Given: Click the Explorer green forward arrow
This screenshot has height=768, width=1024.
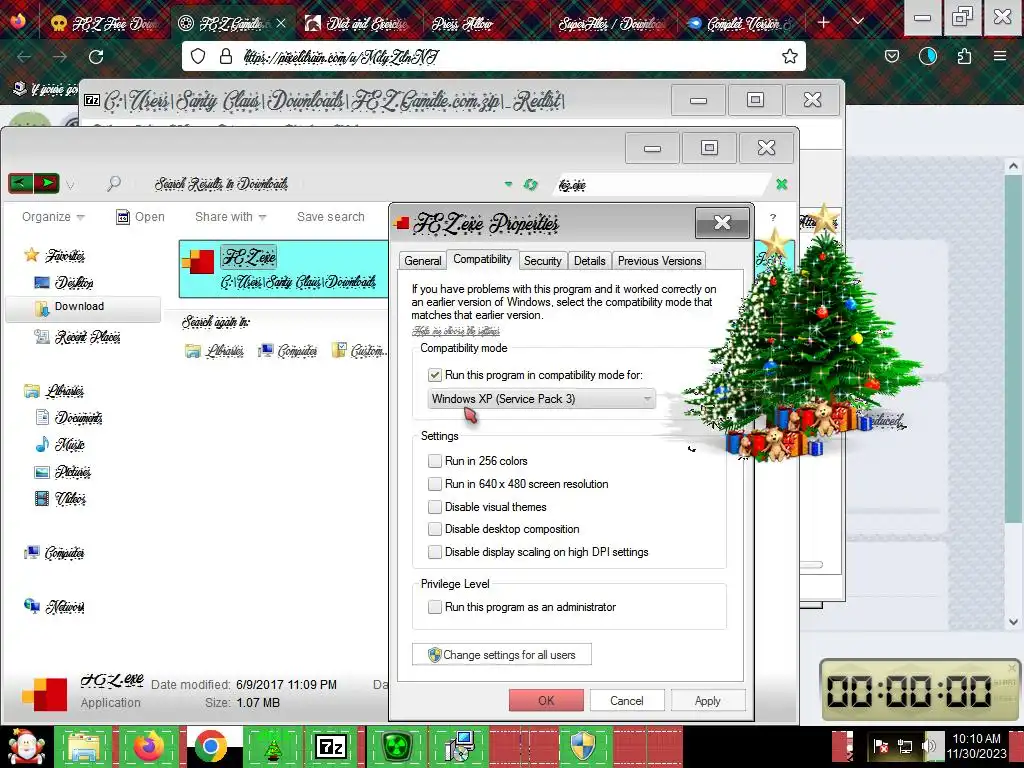Looking at the screenshot, I should 46,184.
